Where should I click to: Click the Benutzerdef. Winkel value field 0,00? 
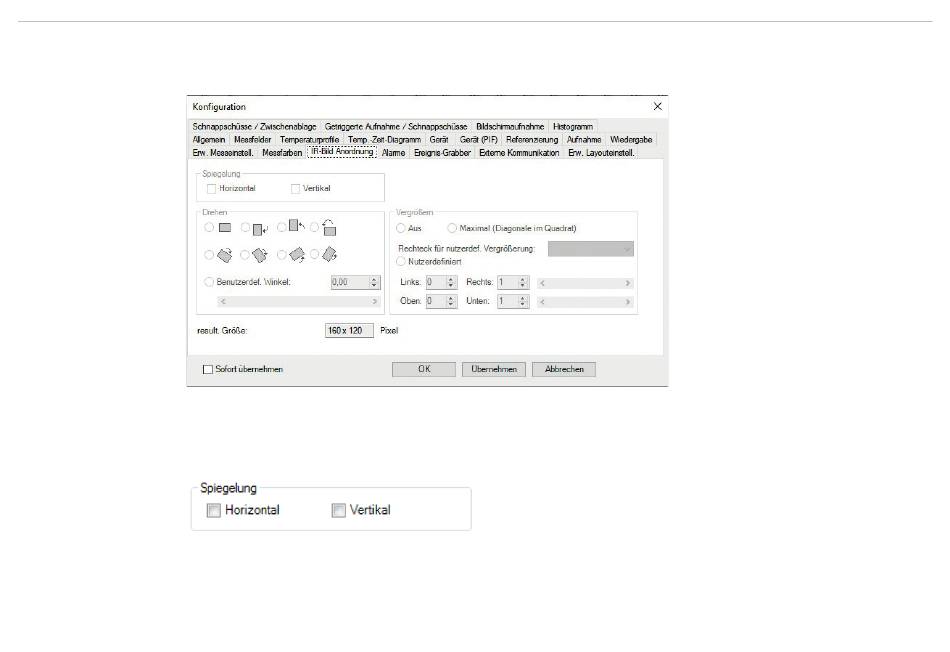pos(350,282)
